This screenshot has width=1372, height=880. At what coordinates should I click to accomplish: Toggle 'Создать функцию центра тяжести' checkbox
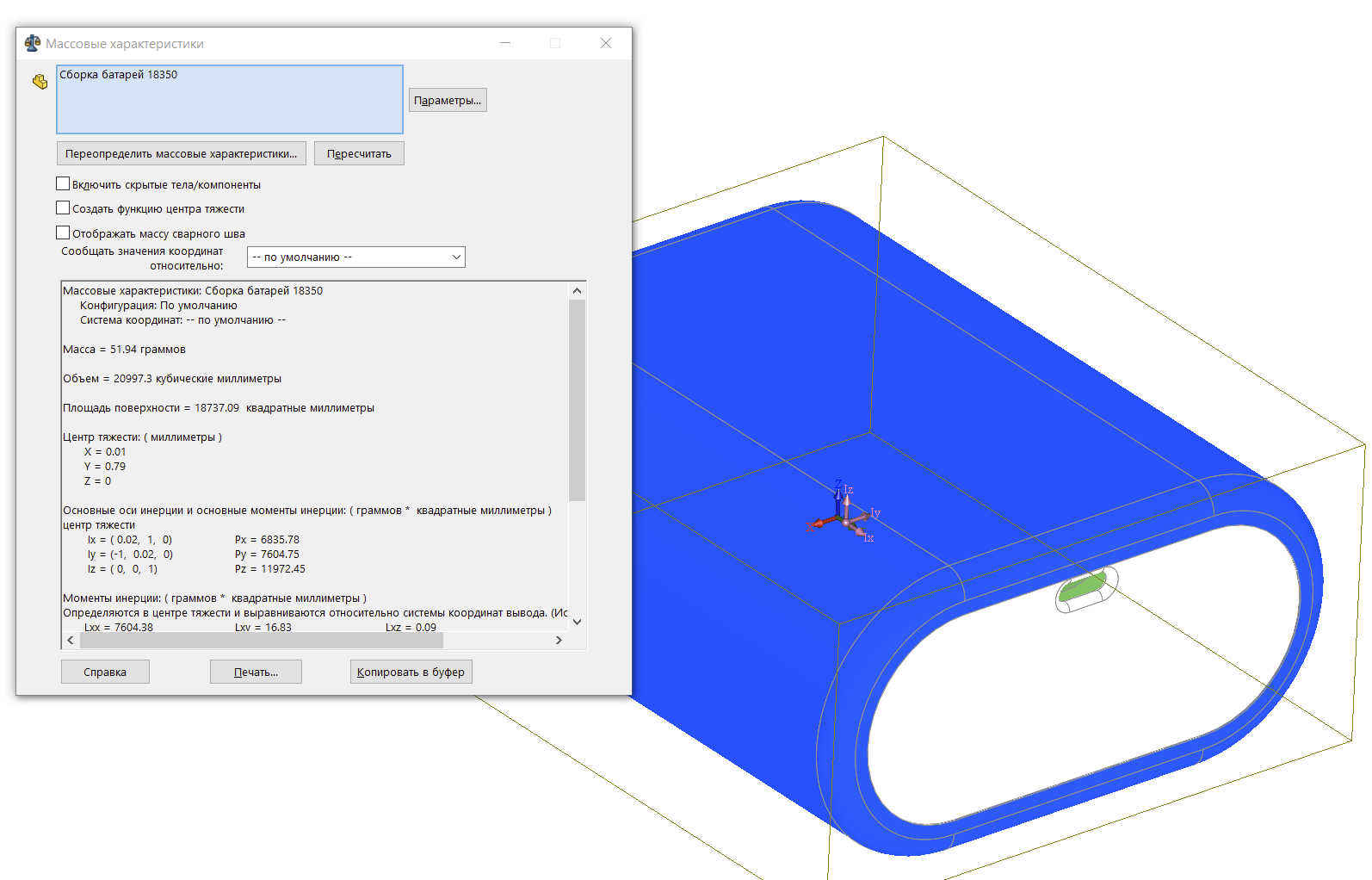click(63, 208)
